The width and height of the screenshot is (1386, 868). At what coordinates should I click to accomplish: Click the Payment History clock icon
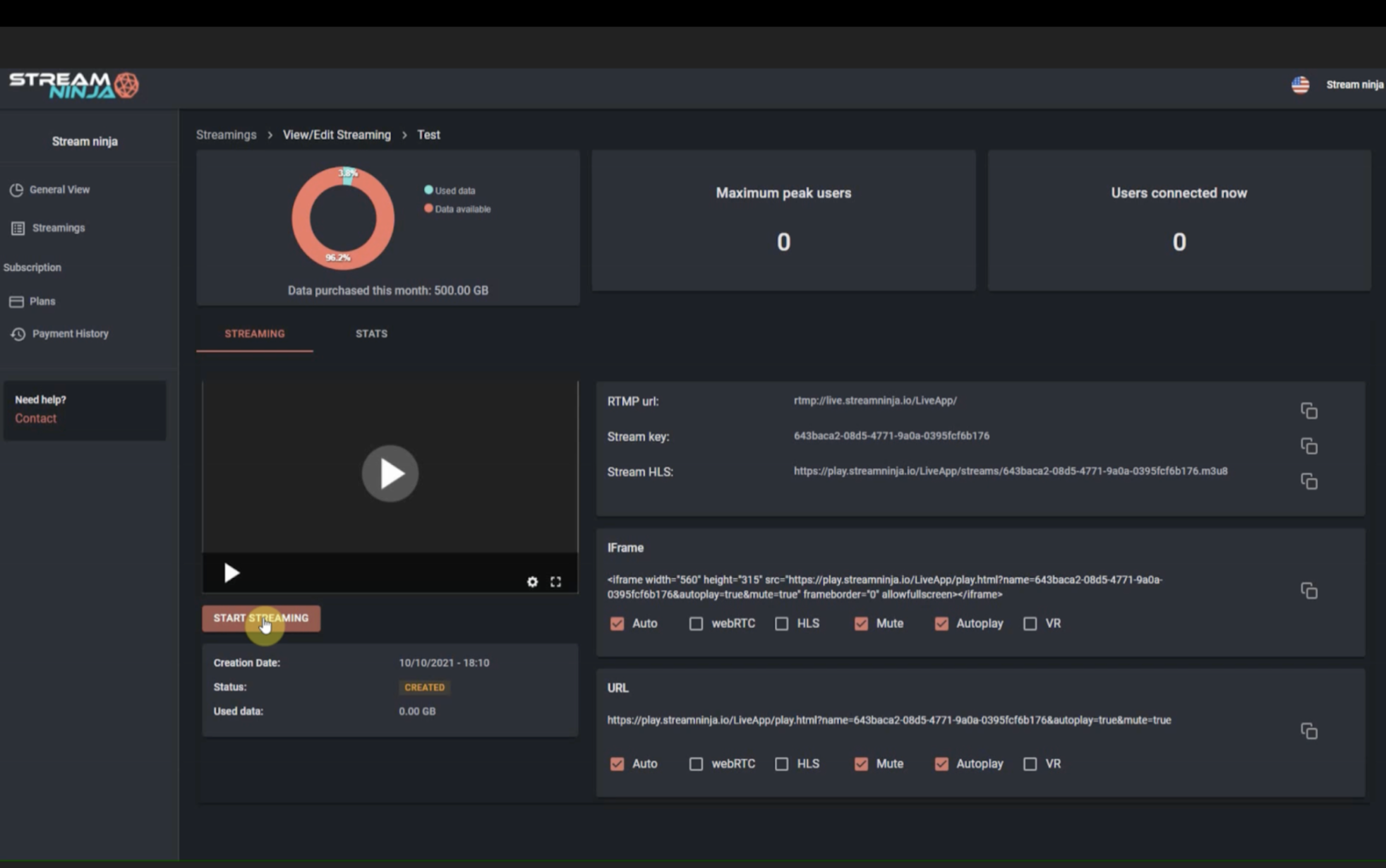point(18,334)
